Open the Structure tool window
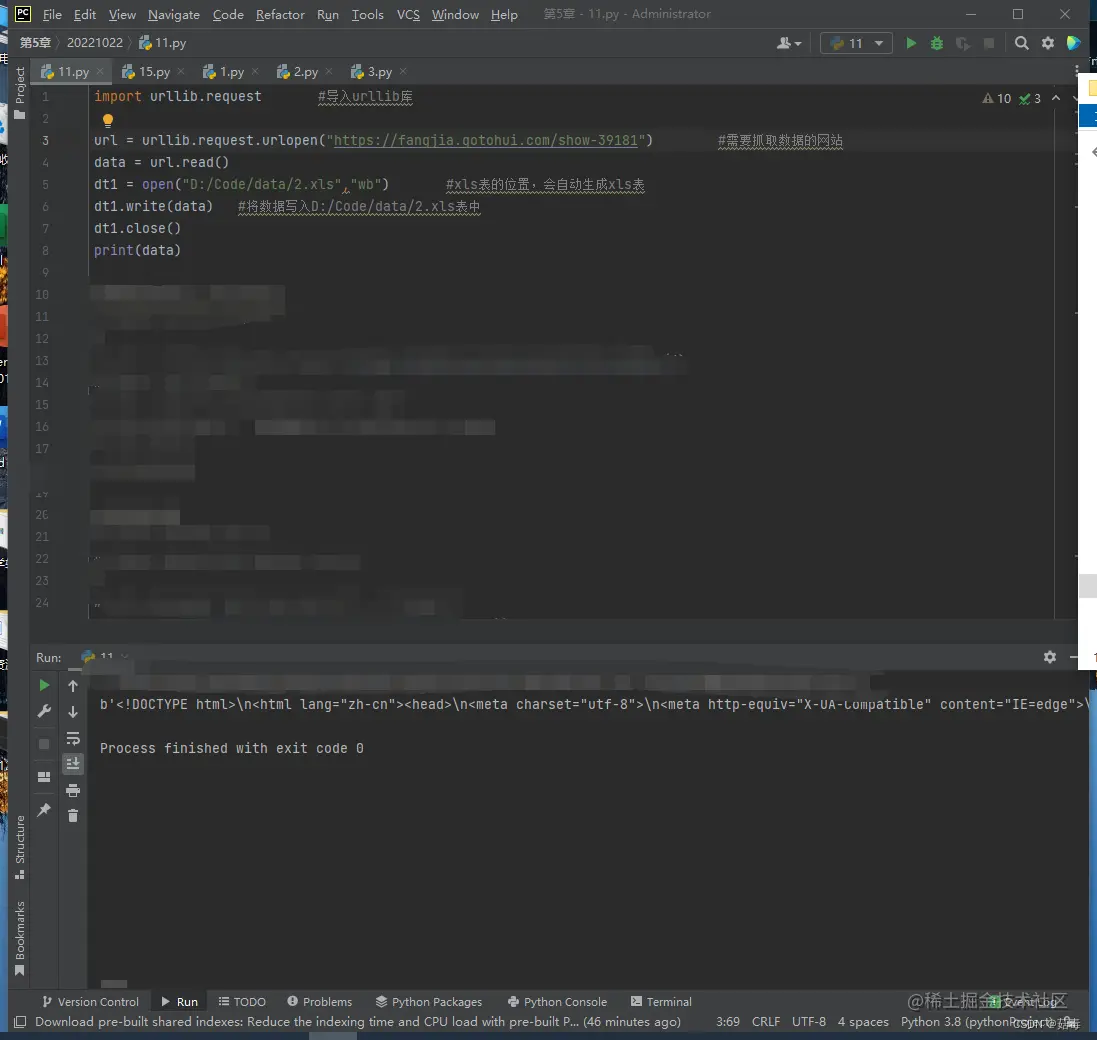This screenshot has width=1097, height=1040. pos(20,847)
